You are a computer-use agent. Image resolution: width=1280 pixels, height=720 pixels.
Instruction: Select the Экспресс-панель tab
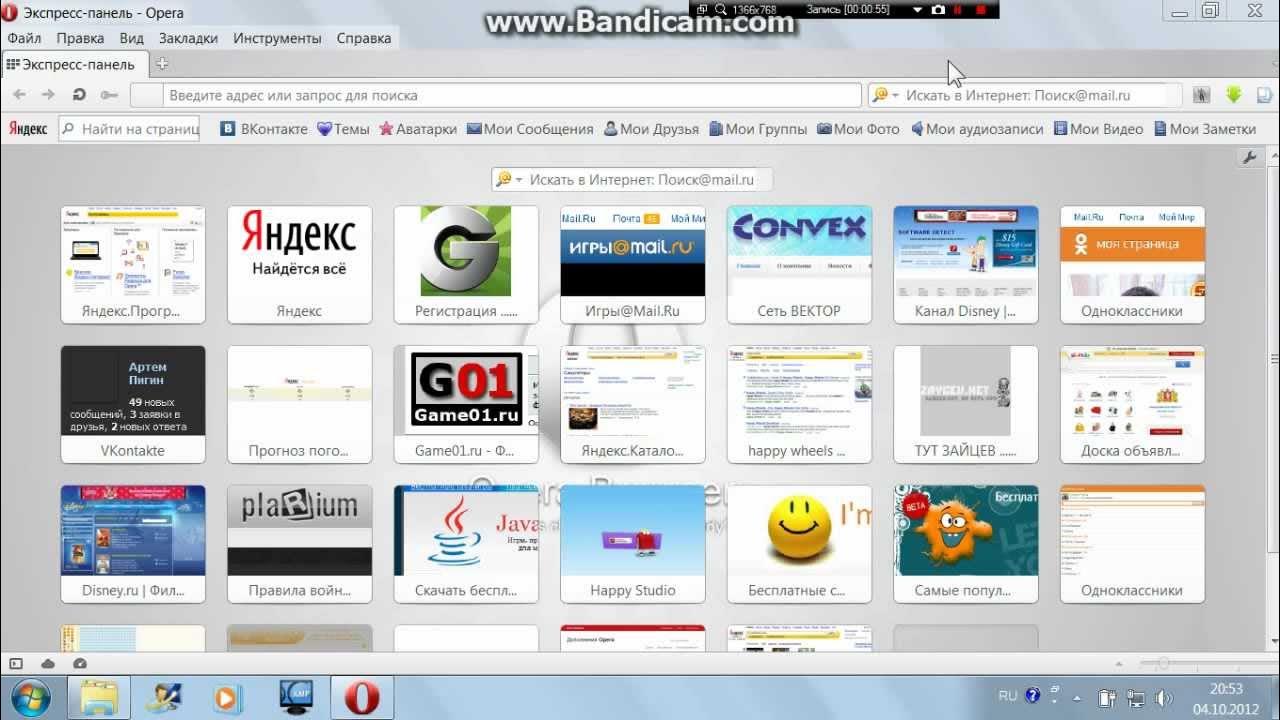[x=75, y=64]
